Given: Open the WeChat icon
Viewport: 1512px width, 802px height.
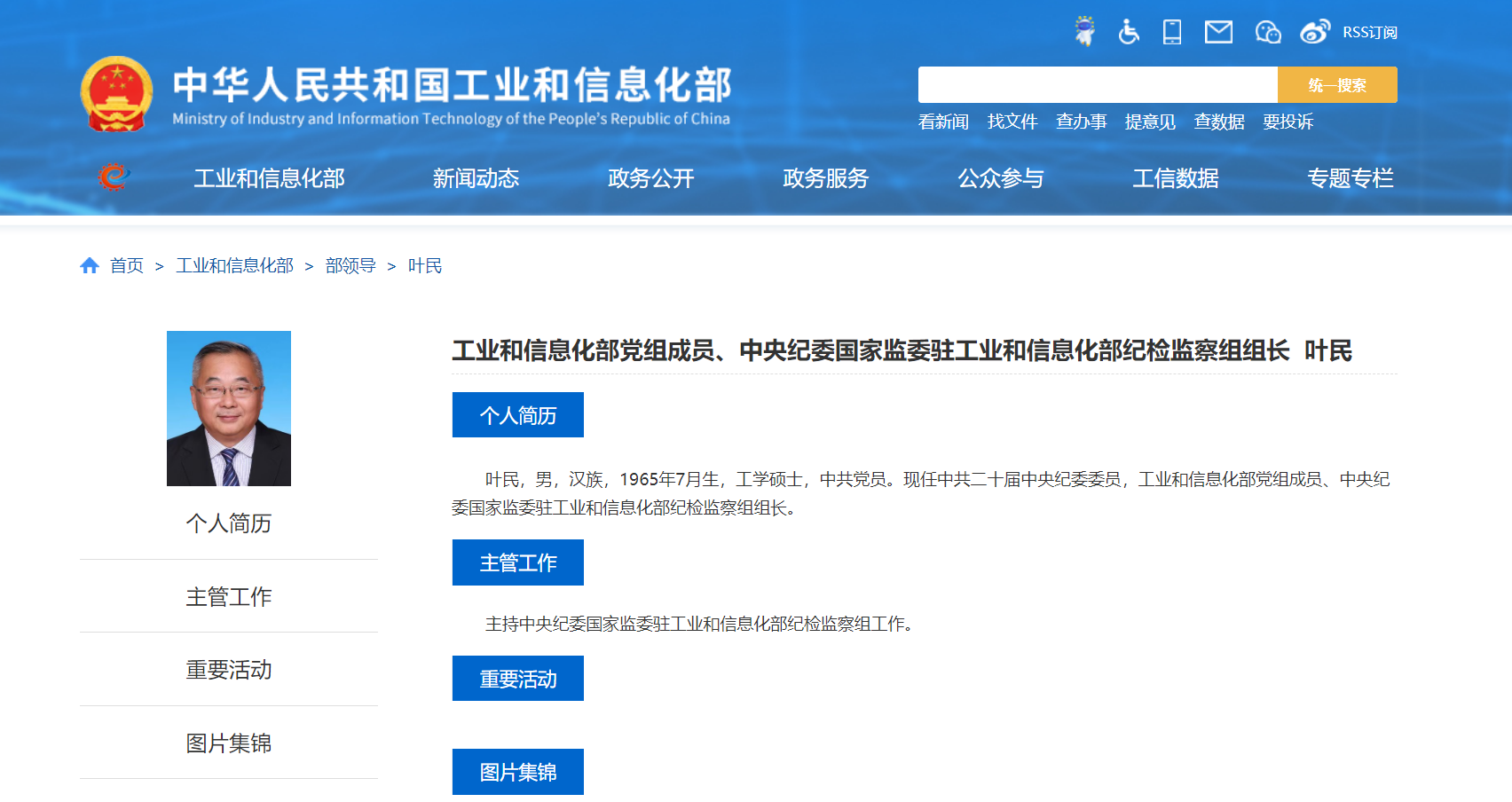Looking at the screenshot, I should pos(1267,32).
